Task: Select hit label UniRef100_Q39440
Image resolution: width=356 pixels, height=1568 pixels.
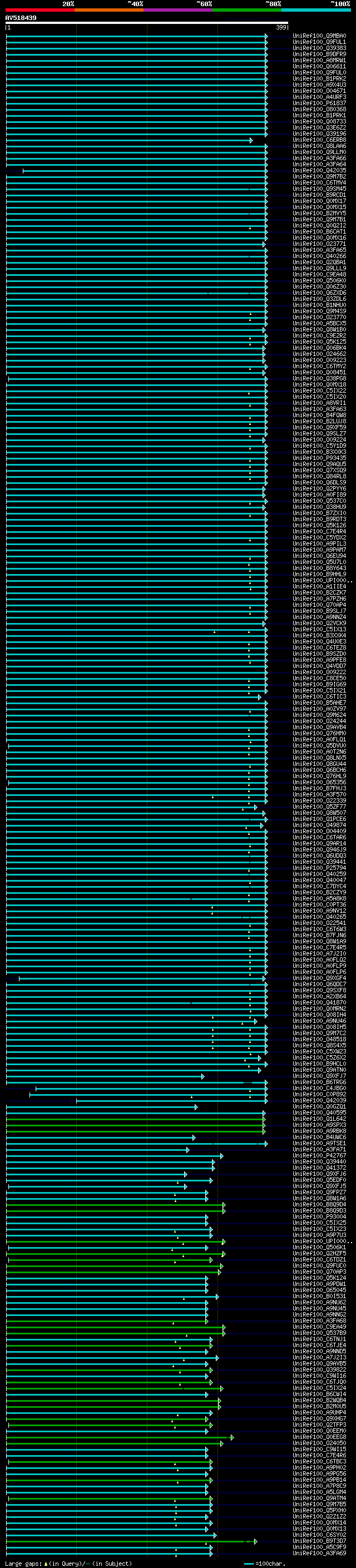Action: click(x=319, y=1161)
